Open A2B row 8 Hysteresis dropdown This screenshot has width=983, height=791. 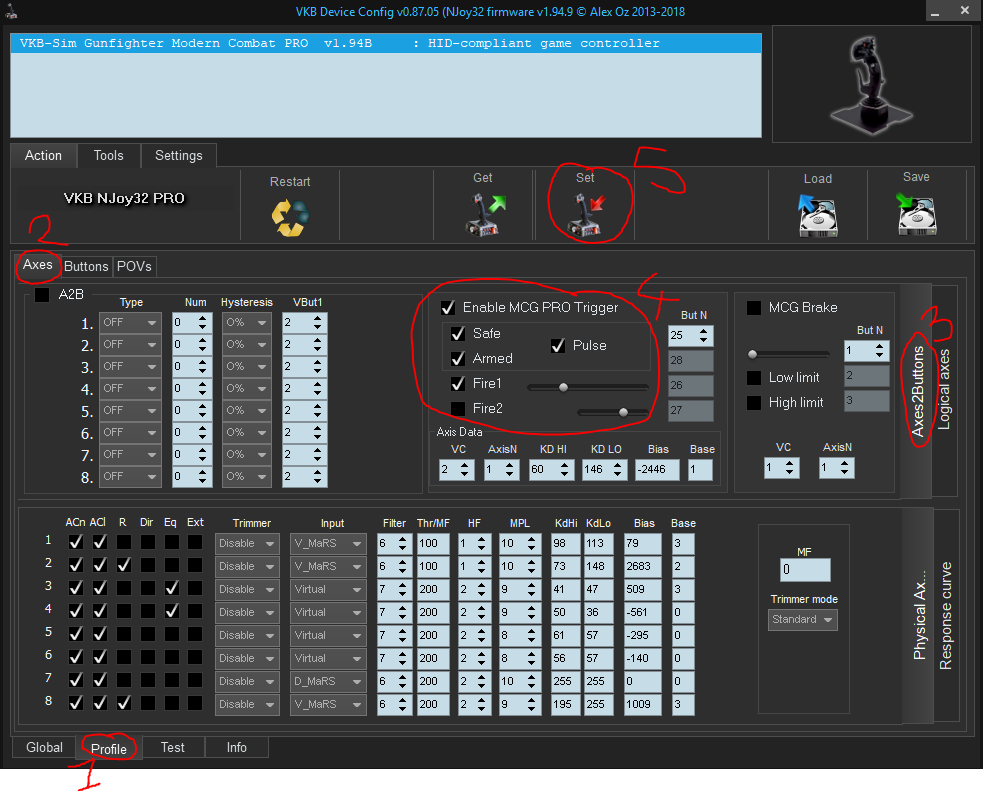coord(247,476)
